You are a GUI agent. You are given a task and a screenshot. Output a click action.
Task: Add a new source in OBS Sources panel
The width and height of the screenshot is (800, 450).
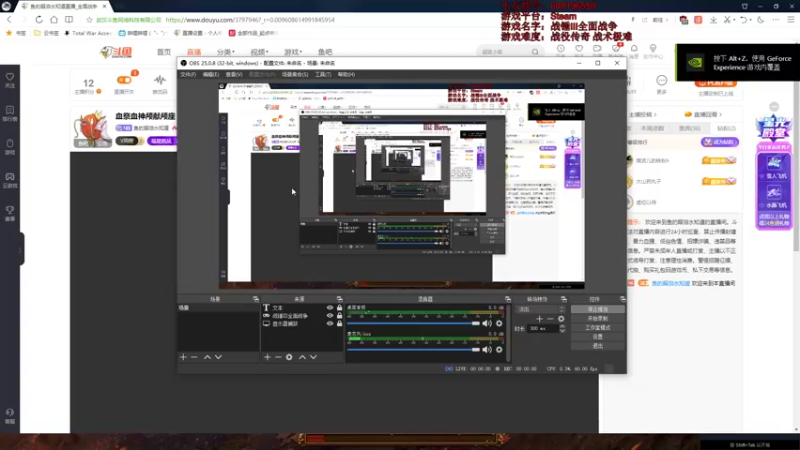pyautogui.click(x=267, y=357)
